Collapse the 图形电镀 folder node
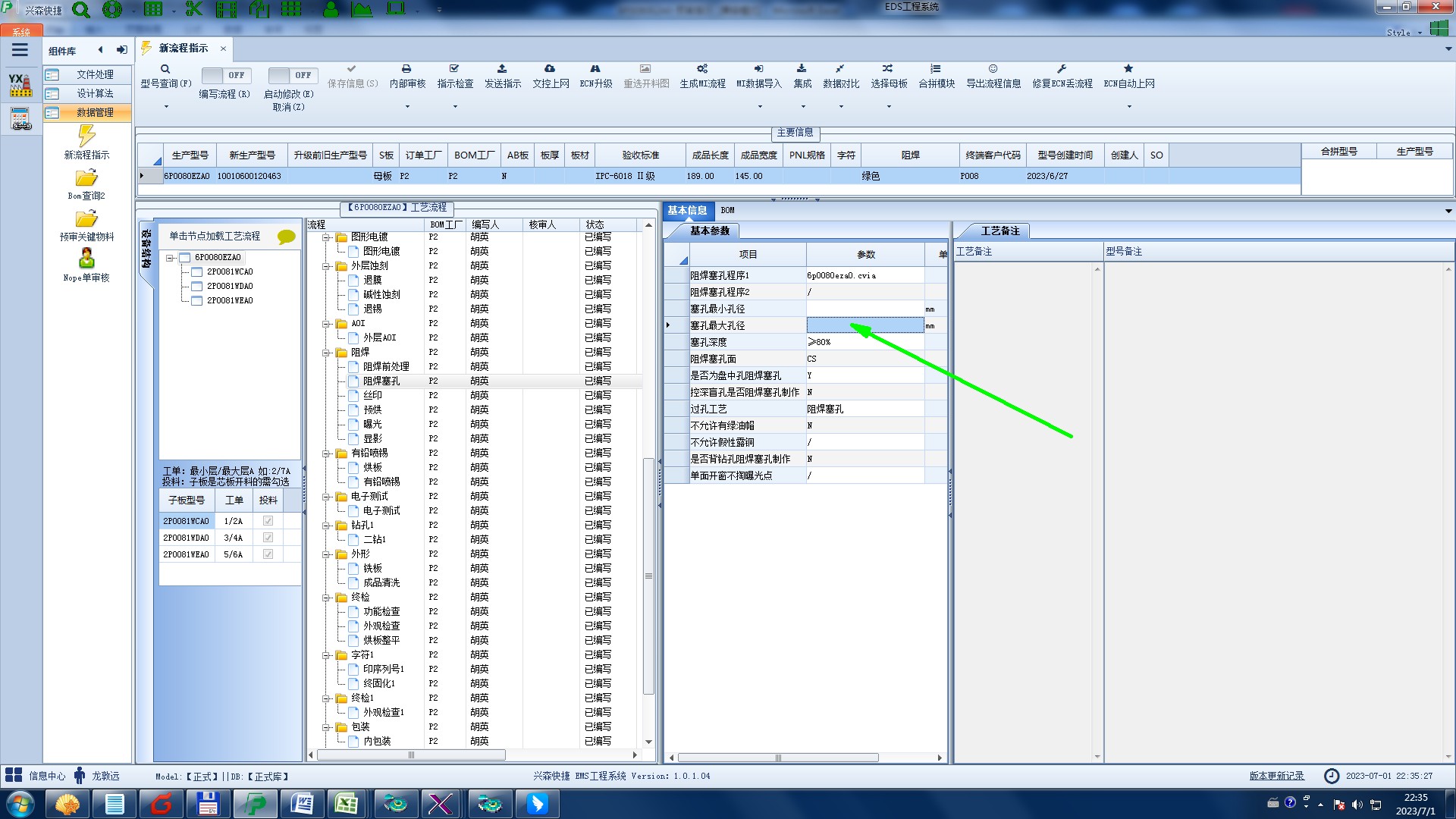The height and width of the screenshot is (819, 1456). 326,237
